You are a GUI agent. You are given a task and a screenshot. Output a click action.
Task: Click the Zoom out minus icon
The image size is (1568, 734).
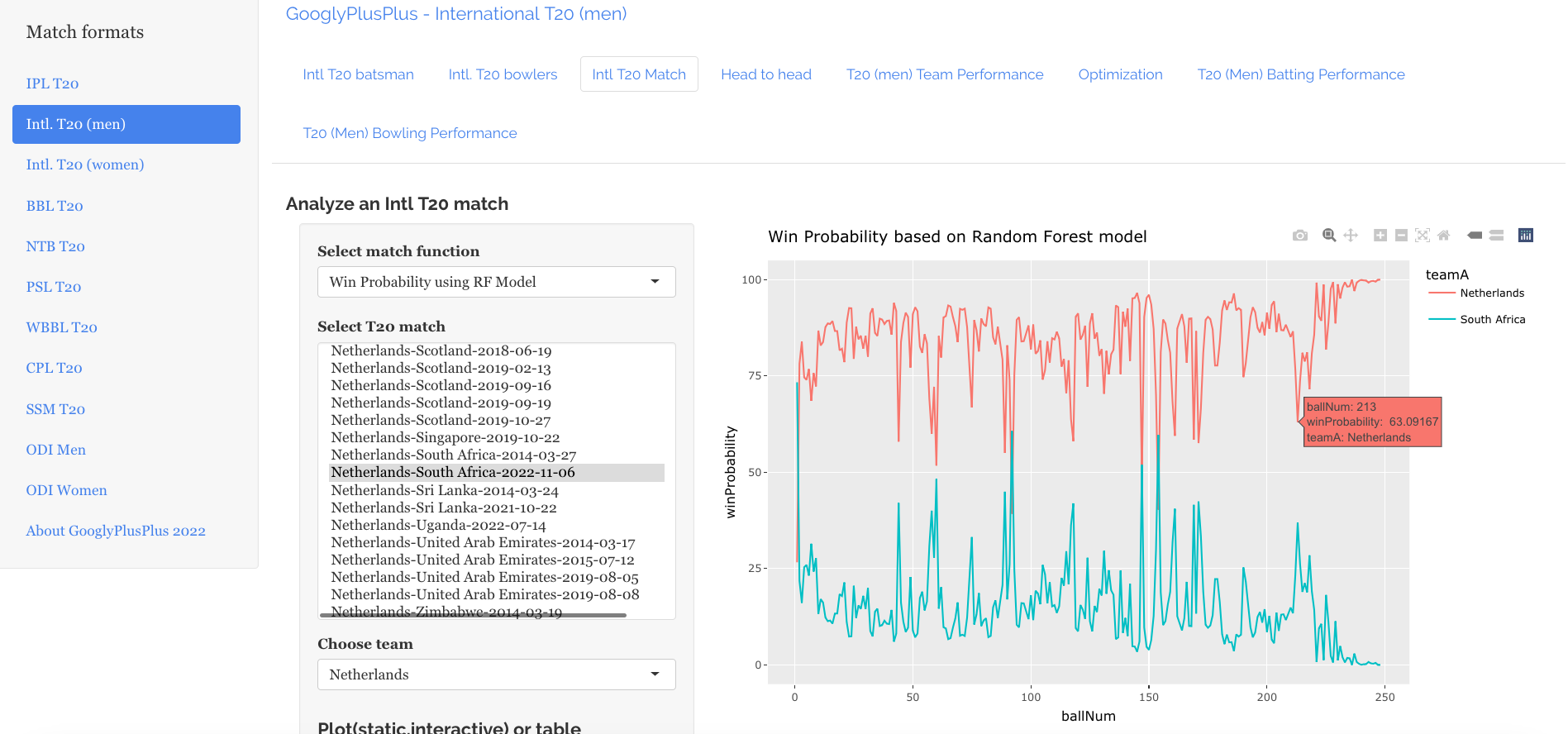coord(1401,236)
